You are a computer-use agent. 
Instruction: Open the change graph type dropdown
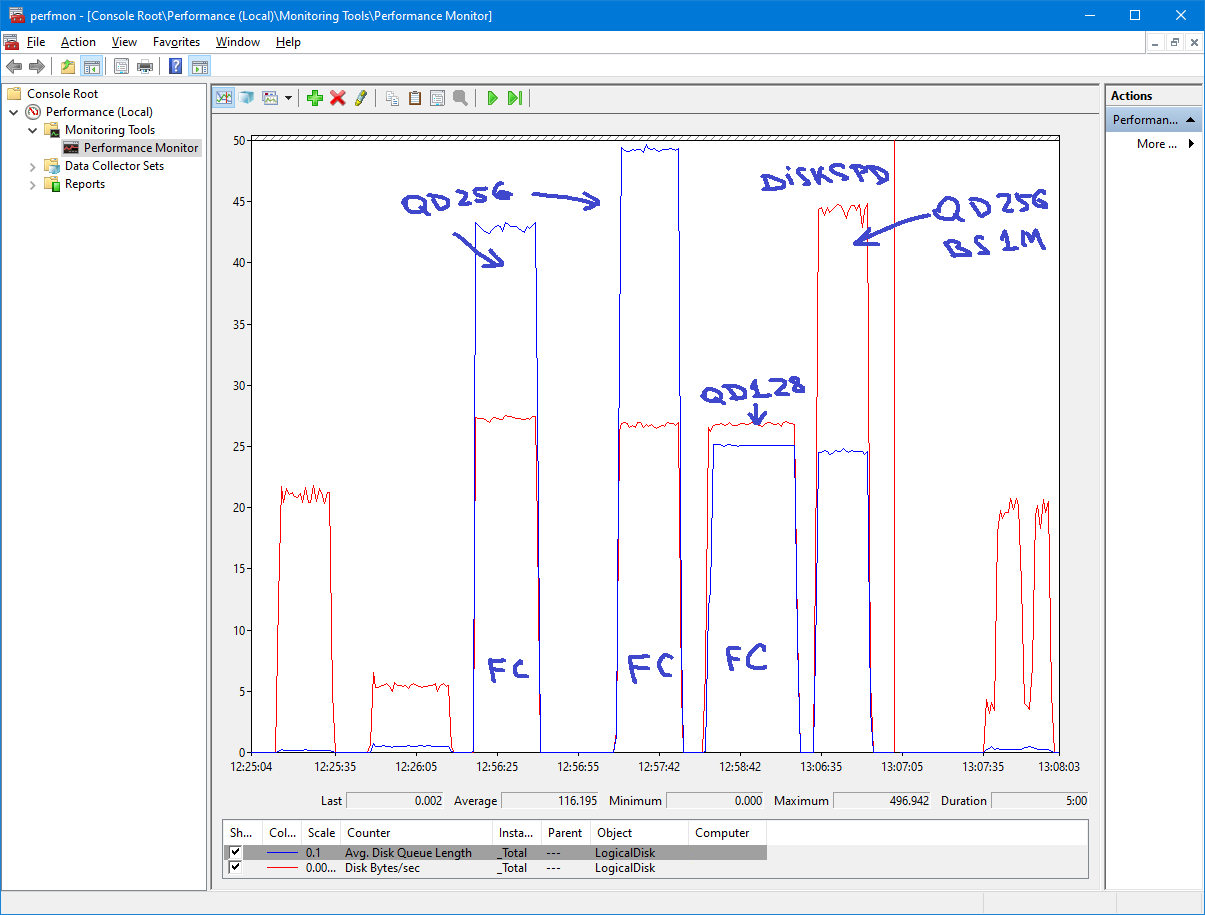289,97
